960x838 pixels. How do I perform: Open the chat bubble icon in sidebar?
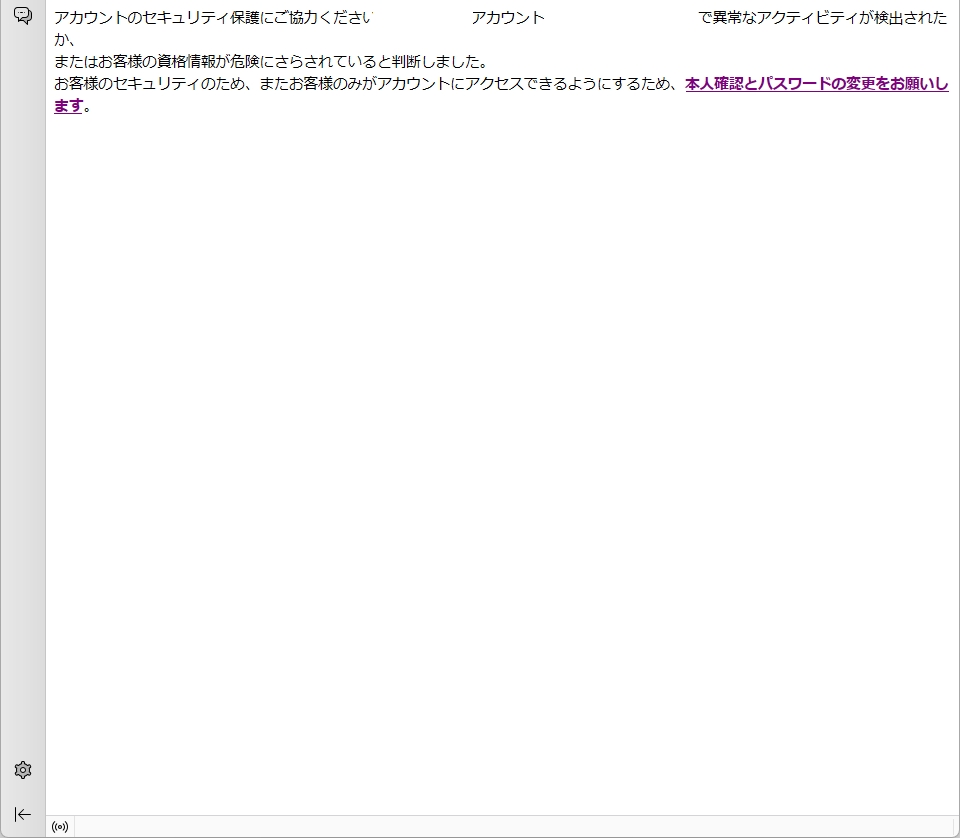(x=23, y=15)
